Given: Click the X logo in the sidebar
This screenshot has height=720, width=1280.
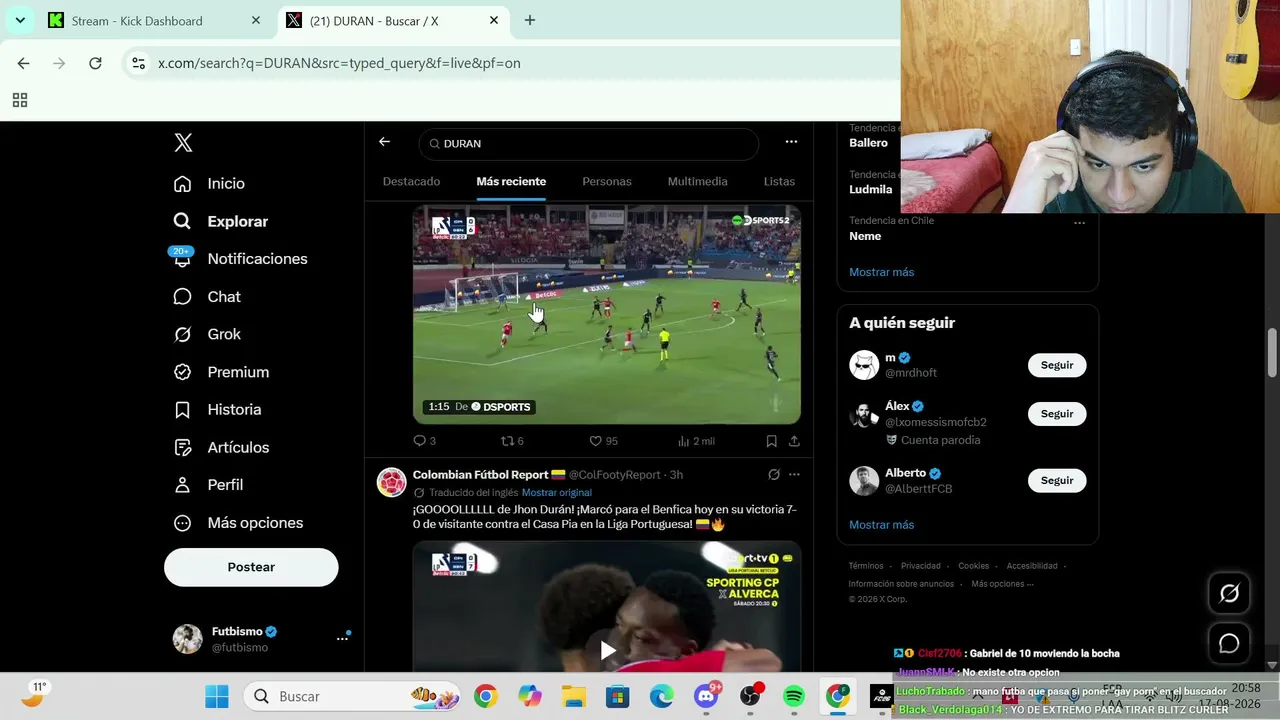Looking at the screenshot, I should 183,143.
